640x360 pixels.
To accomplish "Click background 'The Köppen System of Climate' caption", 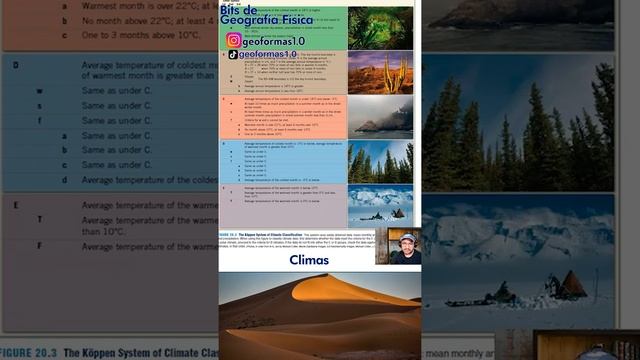I will [141, 353].
